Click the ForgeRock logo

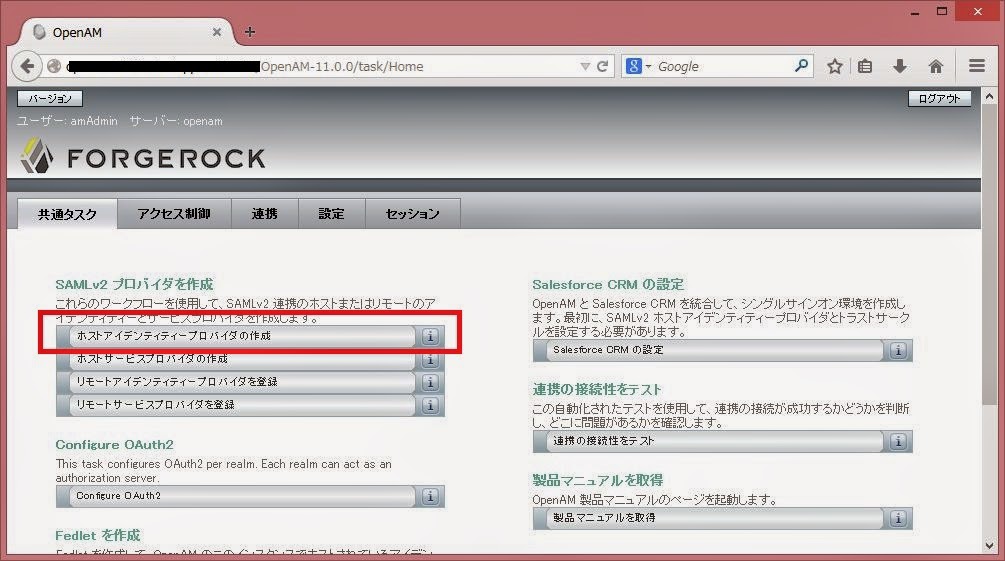(x=142, y=156)
